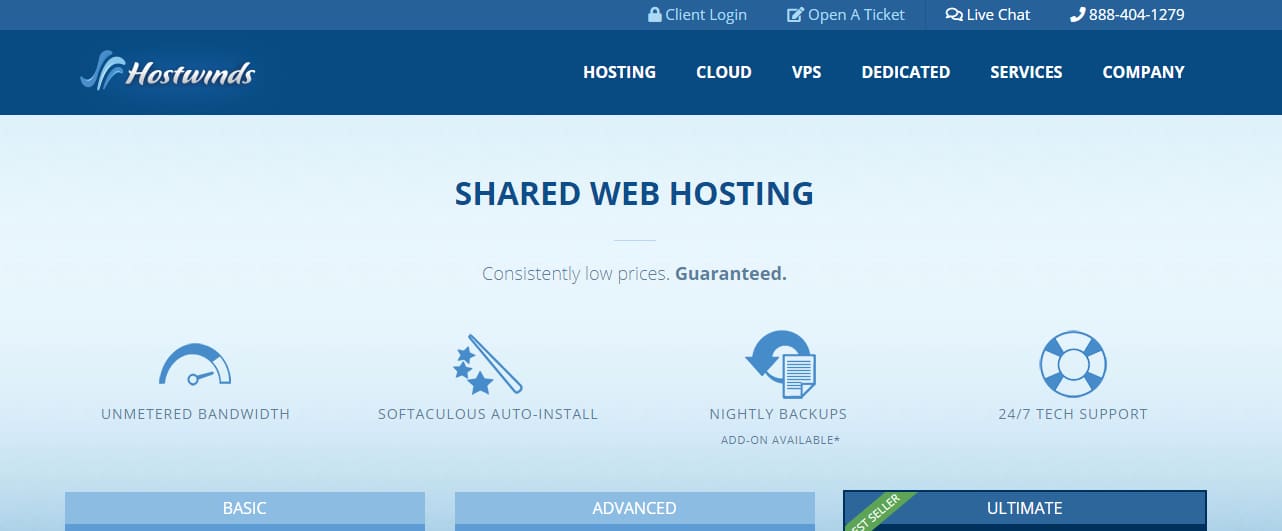Viewport: 1282px width, 531px height.
Task: Click the Hostwinds logo
Action: pyautogui.click(x=167, y=72)
